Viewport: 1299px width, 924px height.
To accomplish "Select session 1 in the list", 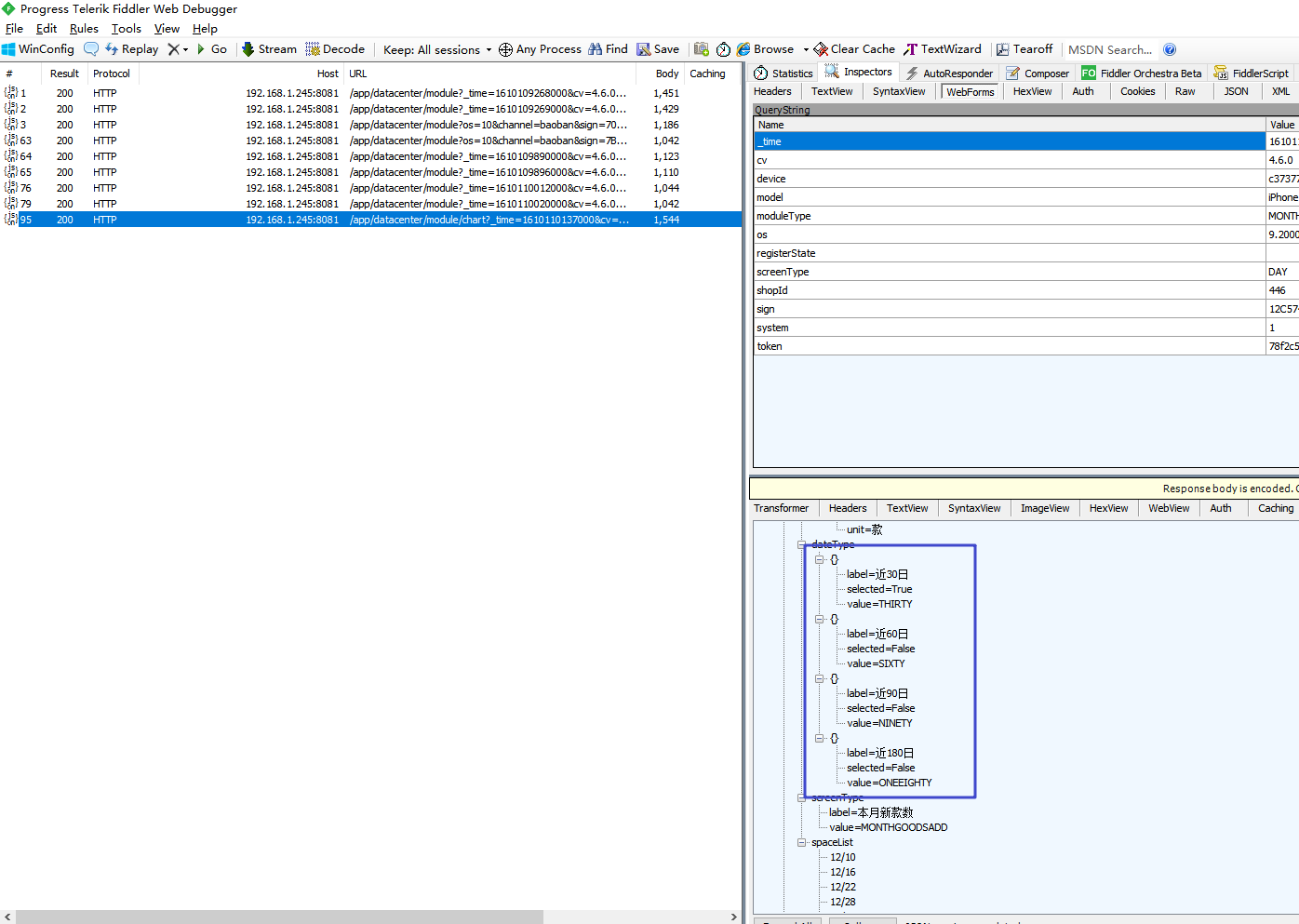I will pos(370,93).
